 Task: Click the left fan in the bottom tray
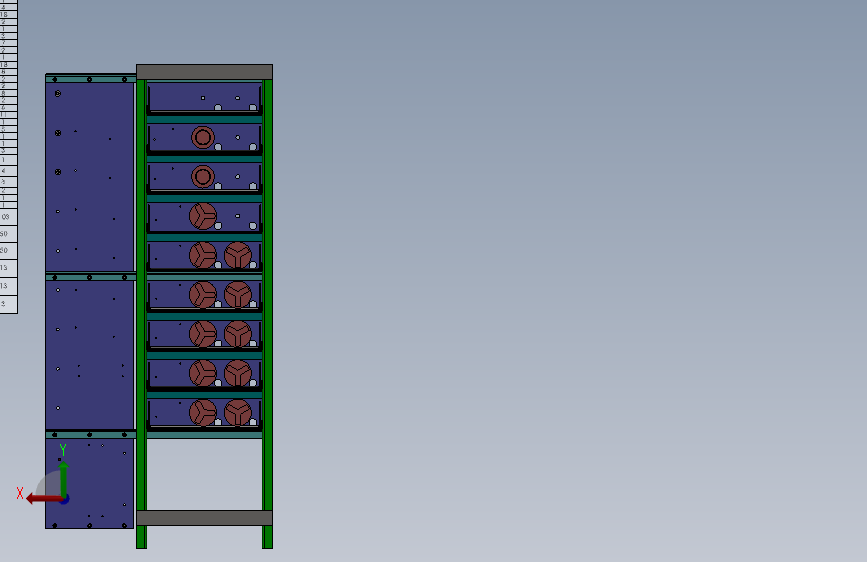pos(203,413)
